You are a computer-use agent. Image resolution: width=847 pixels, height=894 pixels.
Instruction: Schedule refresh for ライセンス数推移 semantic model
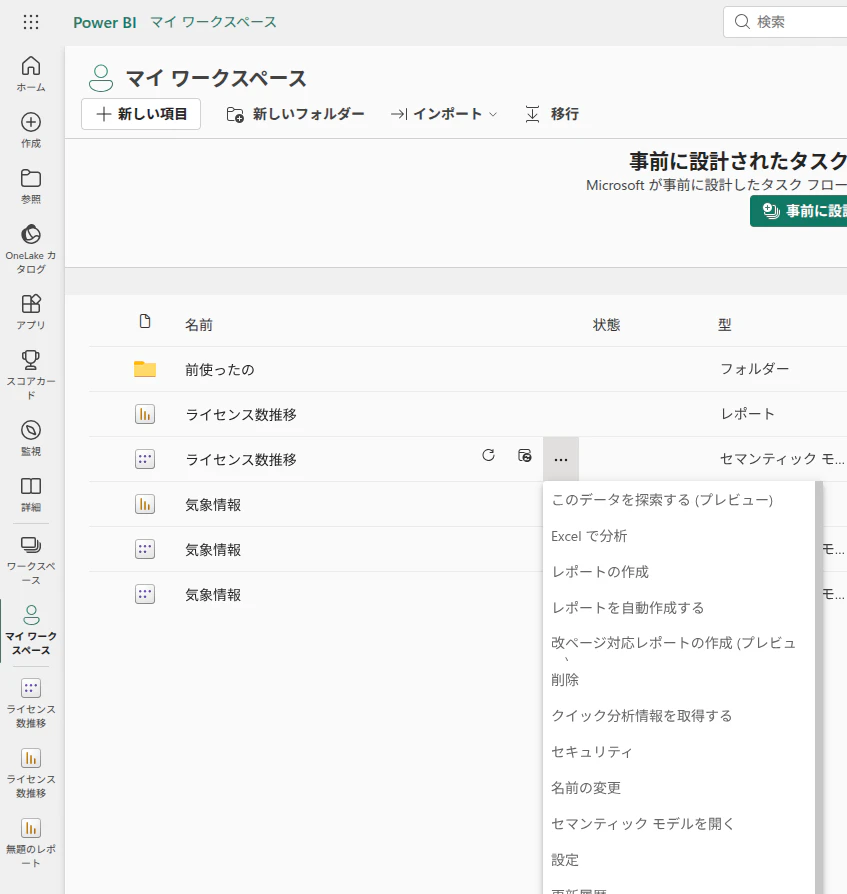(x=524, y=455)
